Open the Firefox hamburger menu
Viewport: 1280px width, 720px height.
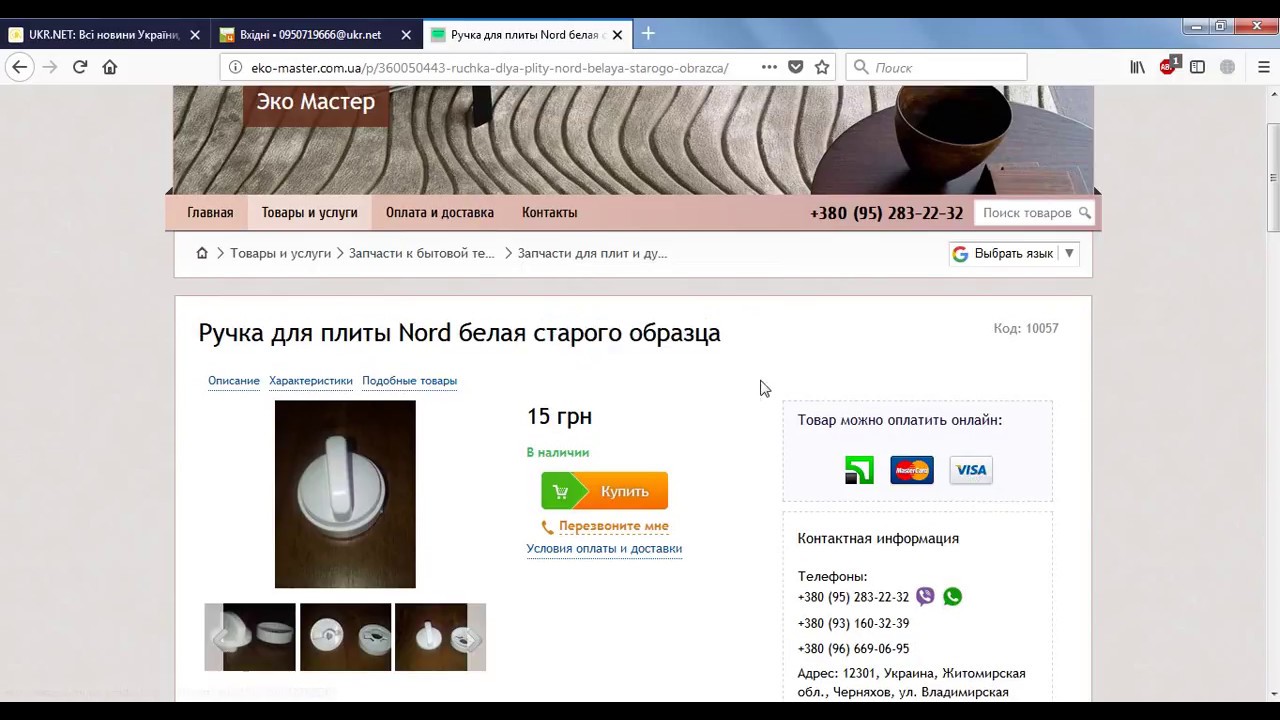point(1263,67)
